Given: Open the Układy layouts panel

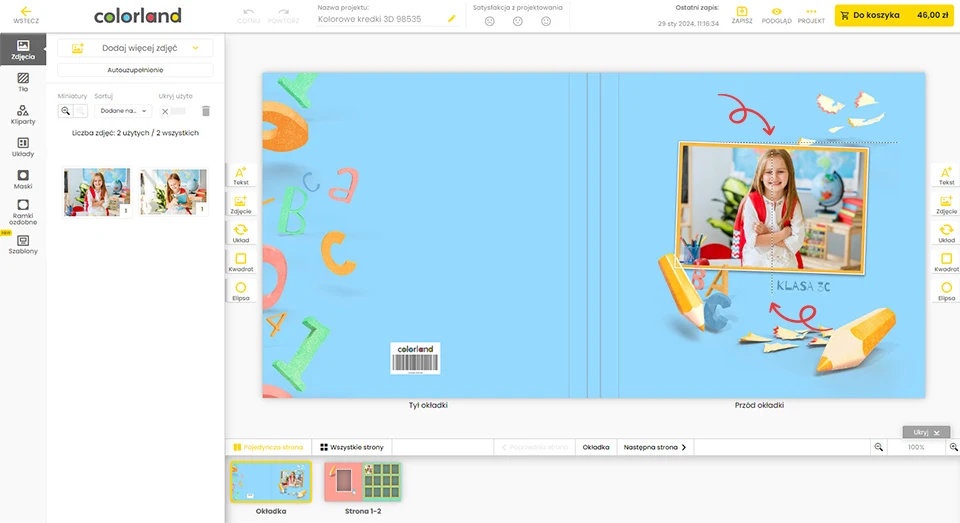Looking at the screenshot, I should [23, 147].
